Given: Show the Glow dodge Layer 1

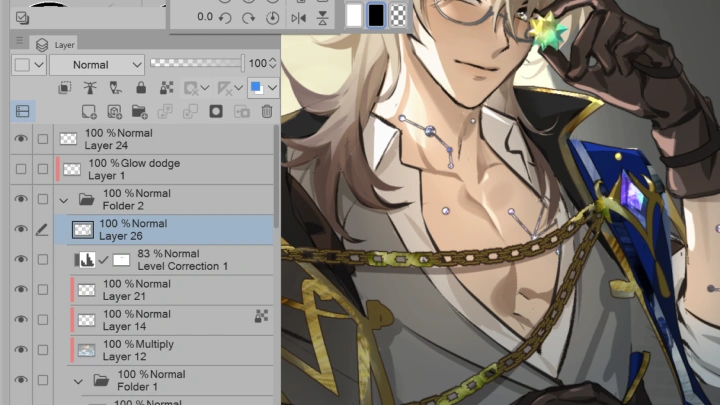Looking at the screenshot, I should point(20,169).
